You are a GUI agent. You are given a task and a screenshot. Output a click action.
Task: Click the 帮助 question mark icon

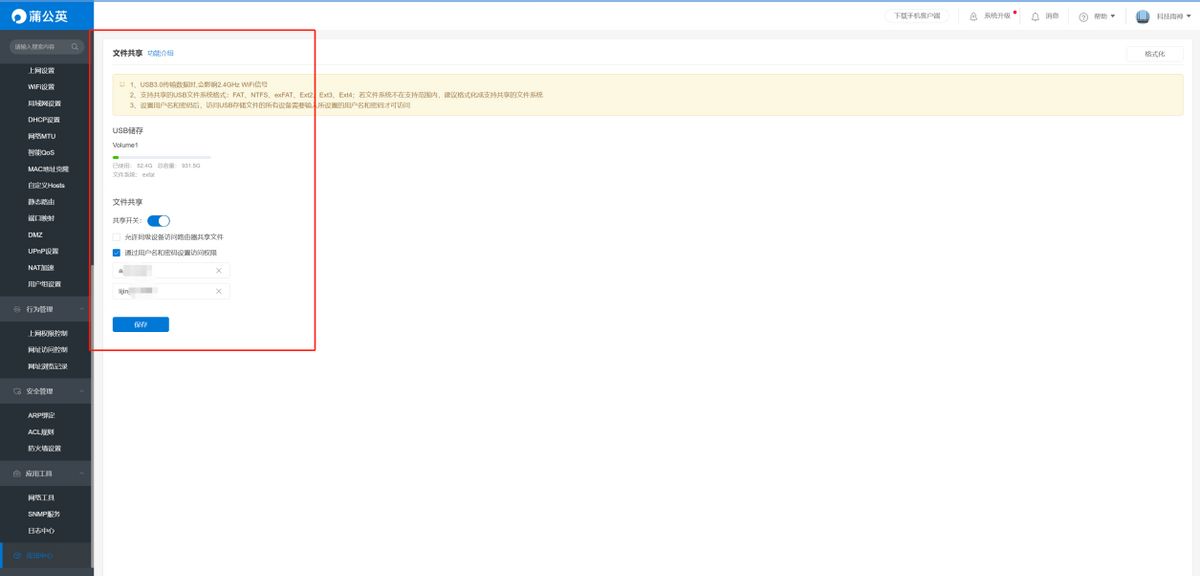(1083, 16)
